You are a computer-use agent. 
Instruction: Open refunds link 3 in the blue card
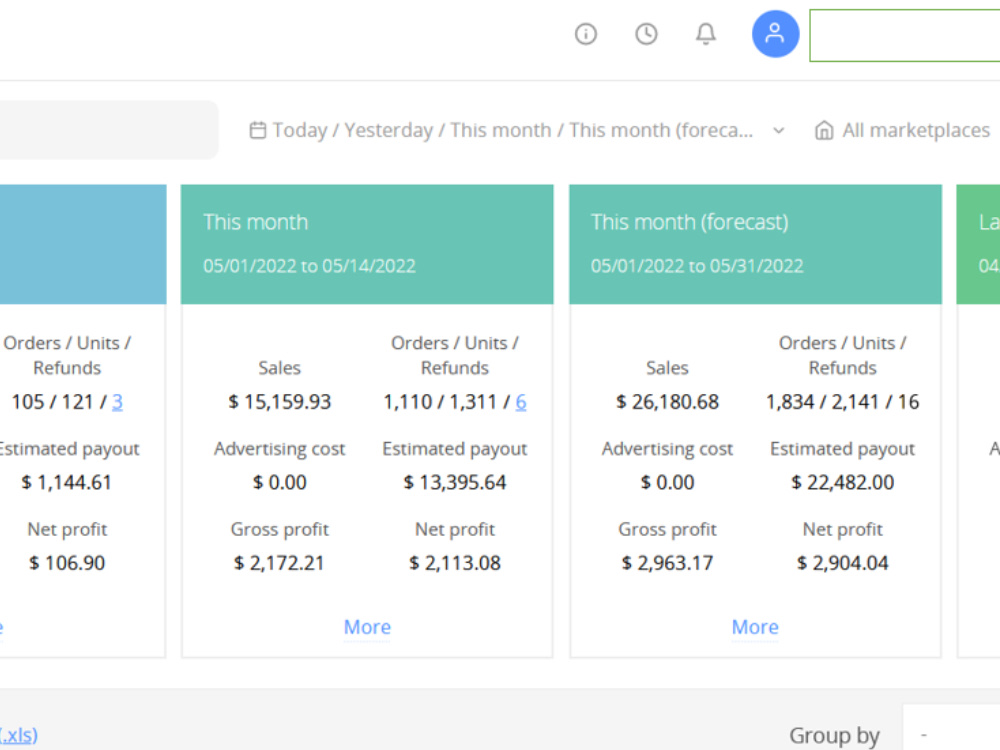117,402
